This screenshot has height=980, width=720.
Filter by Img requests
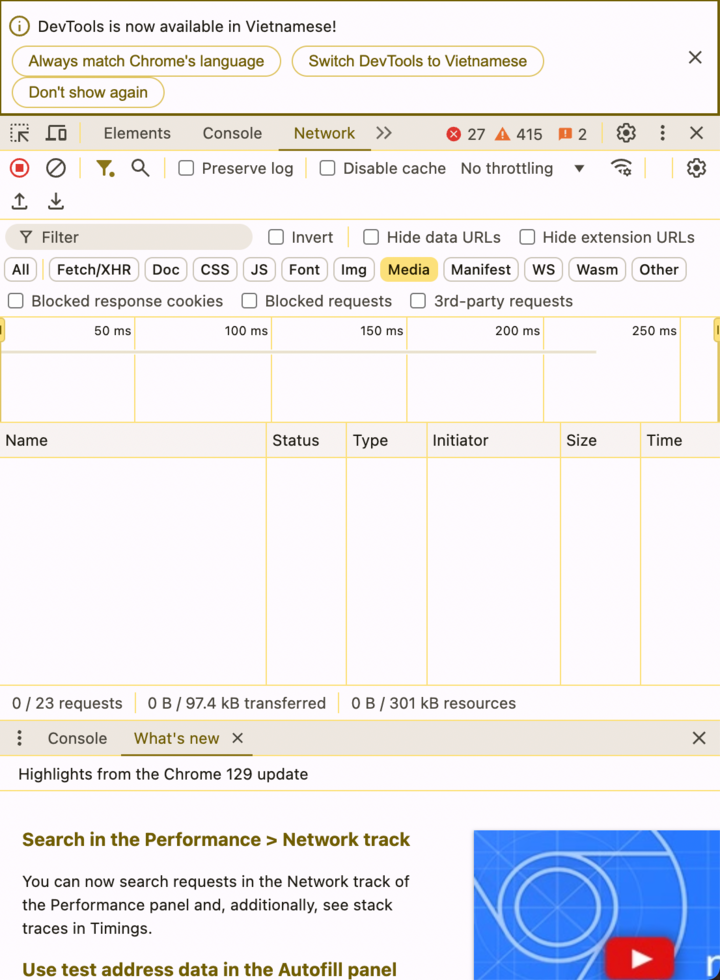point(354,269)
